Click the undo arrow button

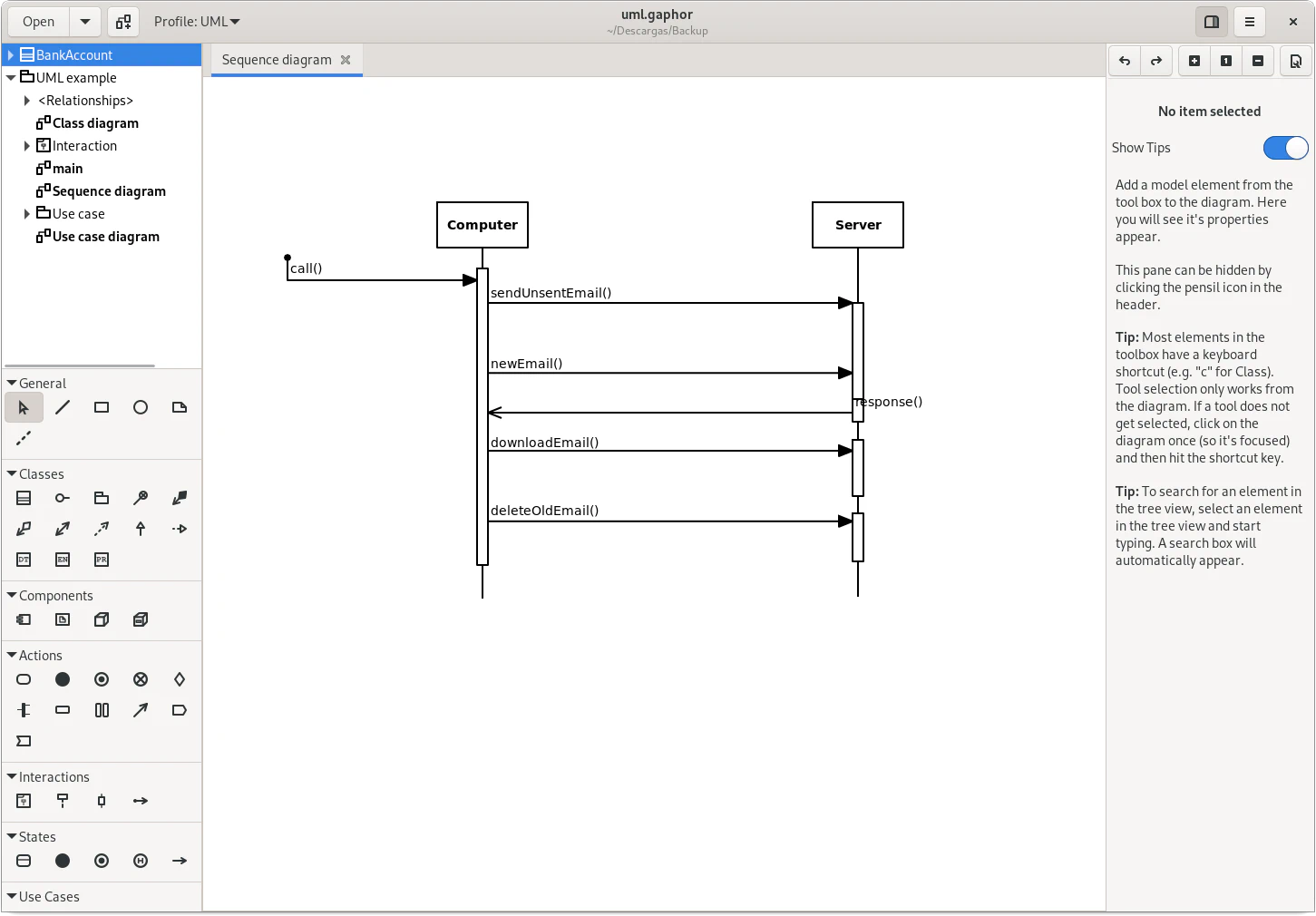[x=1125, y=61]
